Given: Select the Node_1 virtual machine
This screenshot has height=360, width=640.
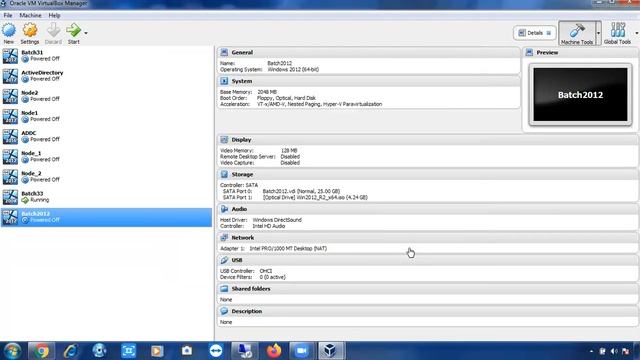Looking at the screenshot, I should [x=106, y=156].
